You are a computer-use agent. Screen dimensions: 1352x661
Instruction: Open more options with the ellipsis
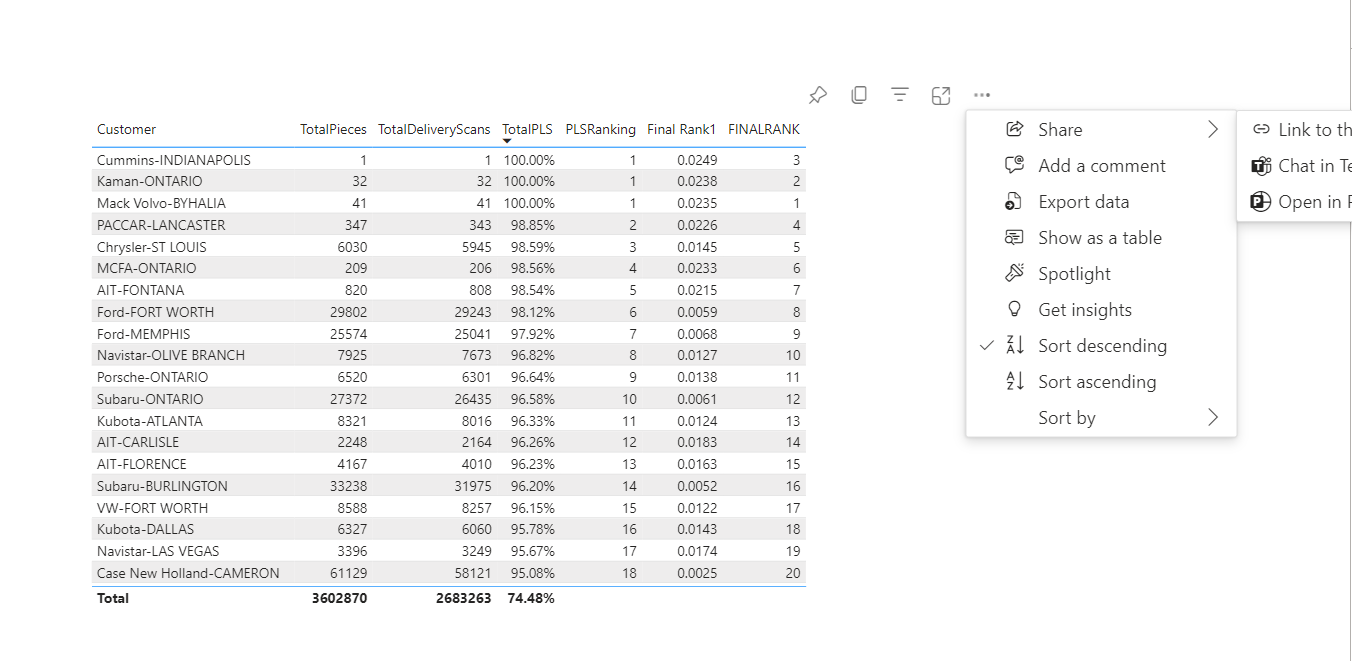981,95
